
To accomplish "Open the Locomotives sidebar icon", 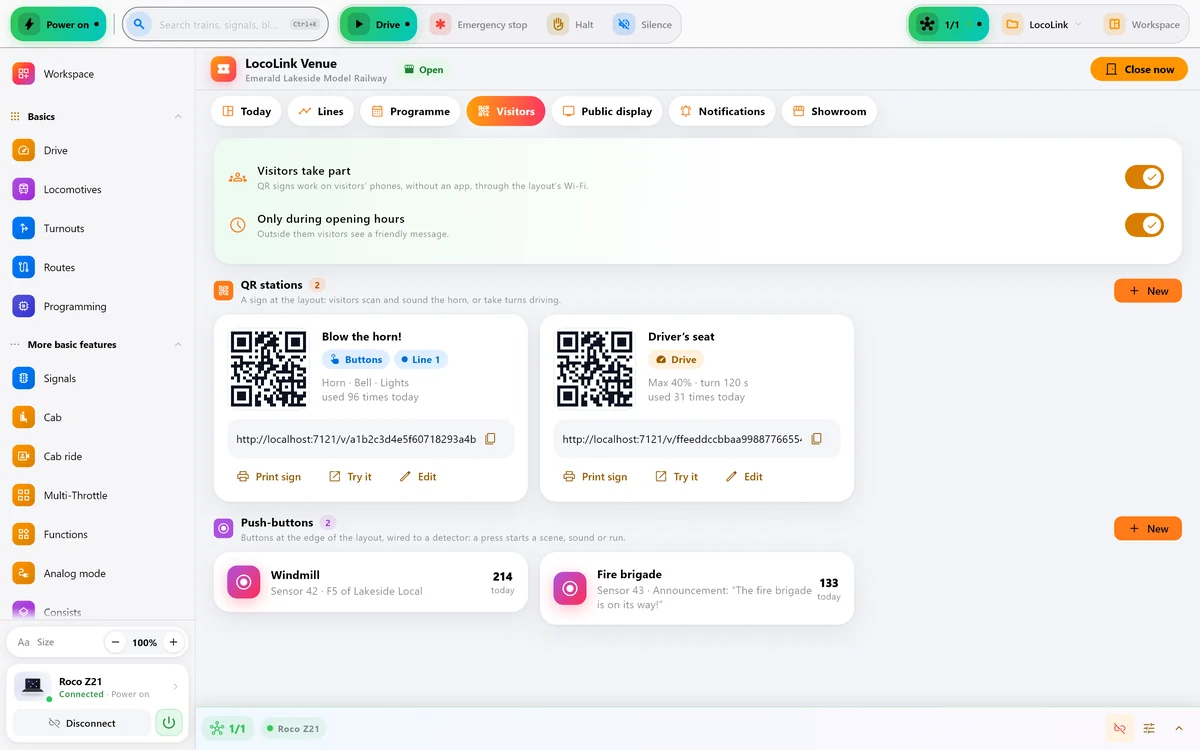I will pos(24,189).
